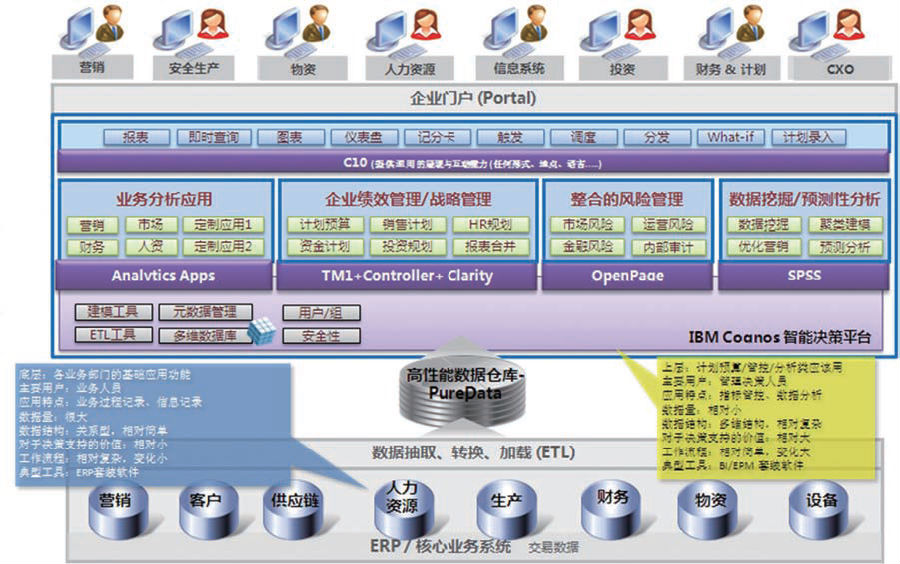Switch to the OpenPage purple tab
The width and height of the screenshot is (900, 564).
click(628, 276)
